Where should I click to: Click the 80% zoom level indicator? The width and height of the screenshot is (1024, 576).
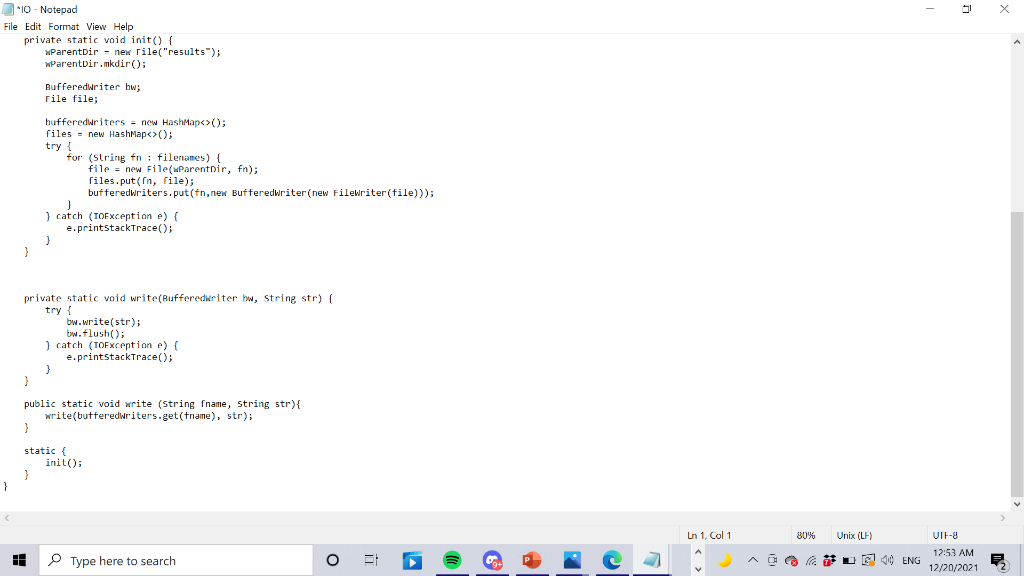(806, 534)
